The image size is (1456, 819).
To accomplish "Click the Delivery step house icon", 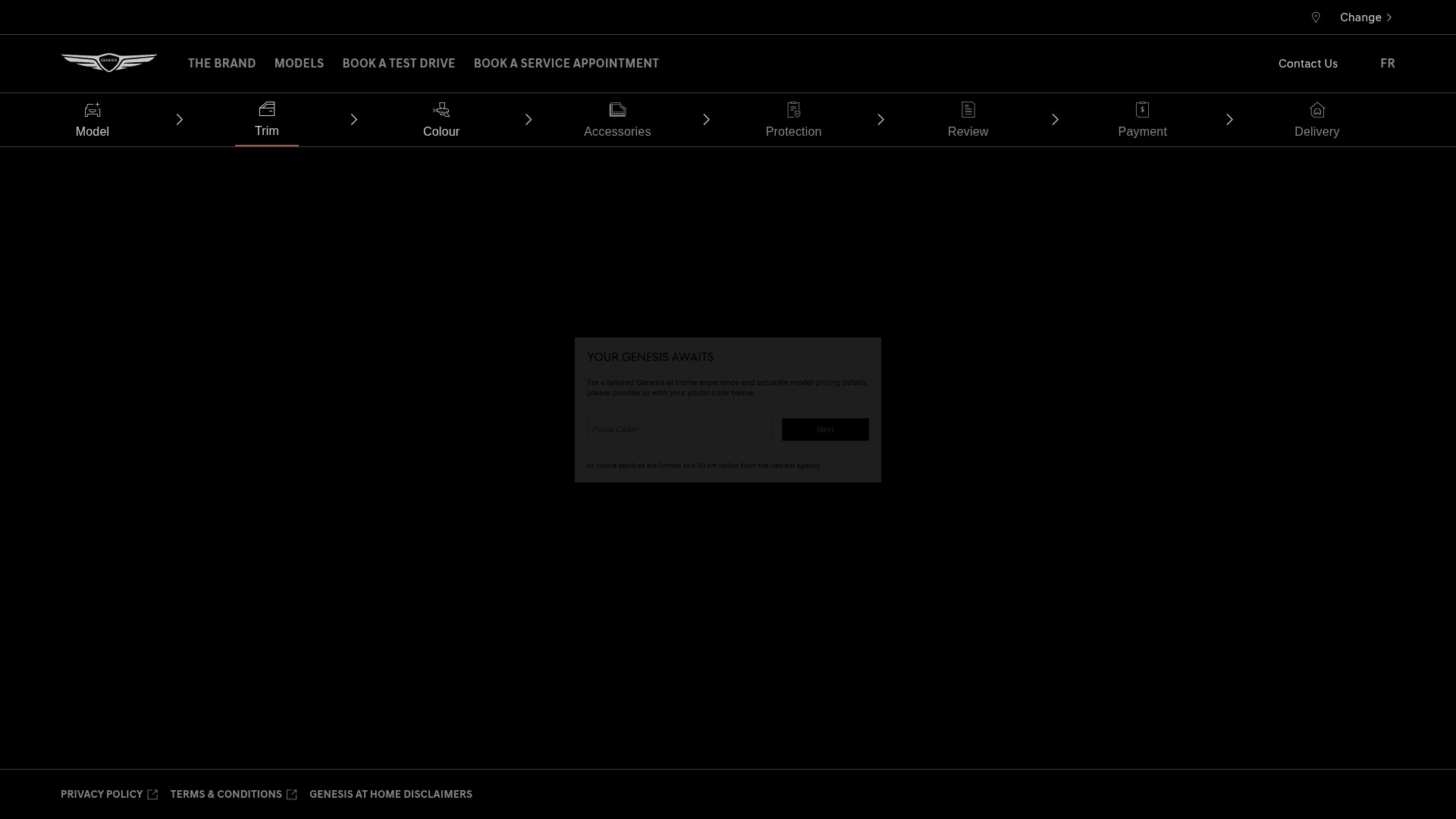I will pyautogui.click(x=1317, y=110).
